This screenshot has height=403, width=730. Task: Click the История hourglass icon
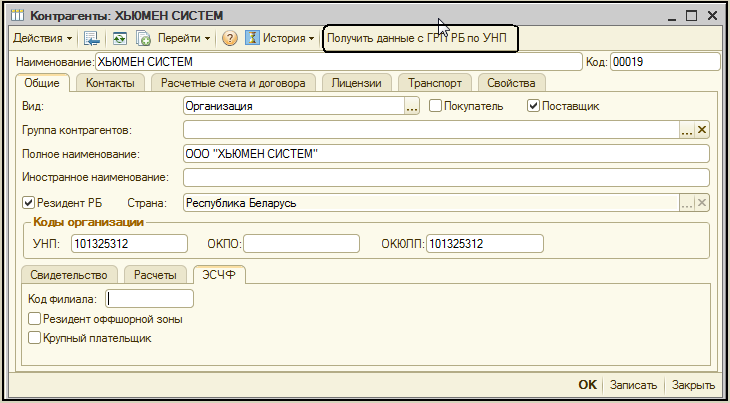(252, 39)
